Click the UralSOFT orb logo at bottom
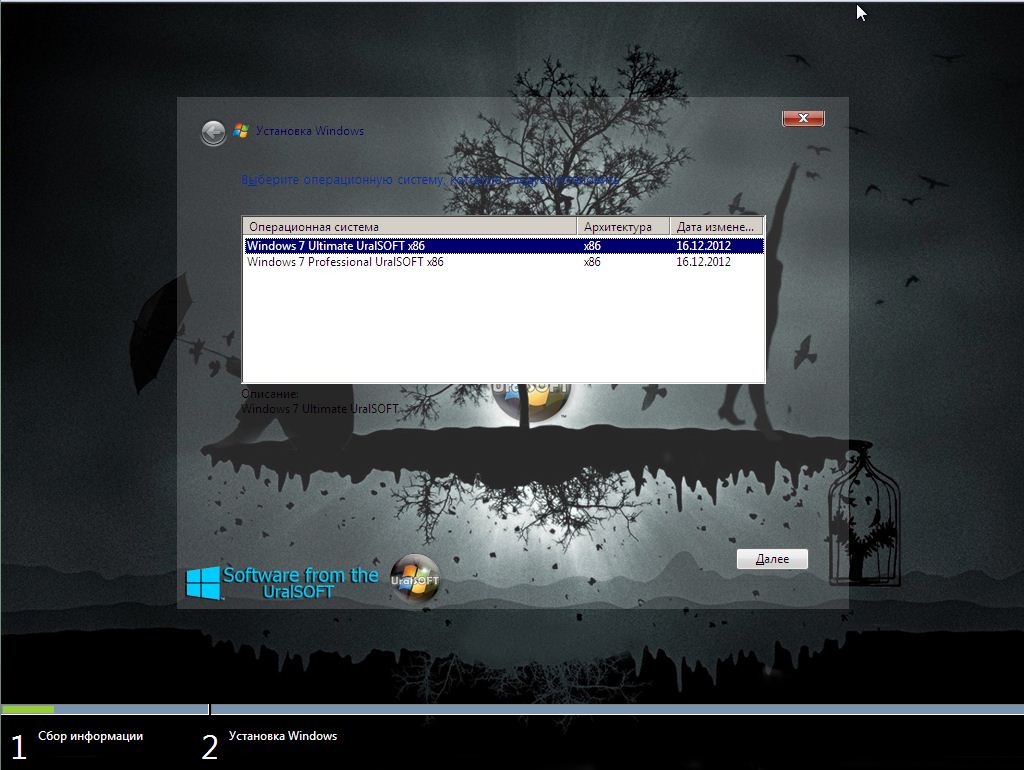 (415, 578)
